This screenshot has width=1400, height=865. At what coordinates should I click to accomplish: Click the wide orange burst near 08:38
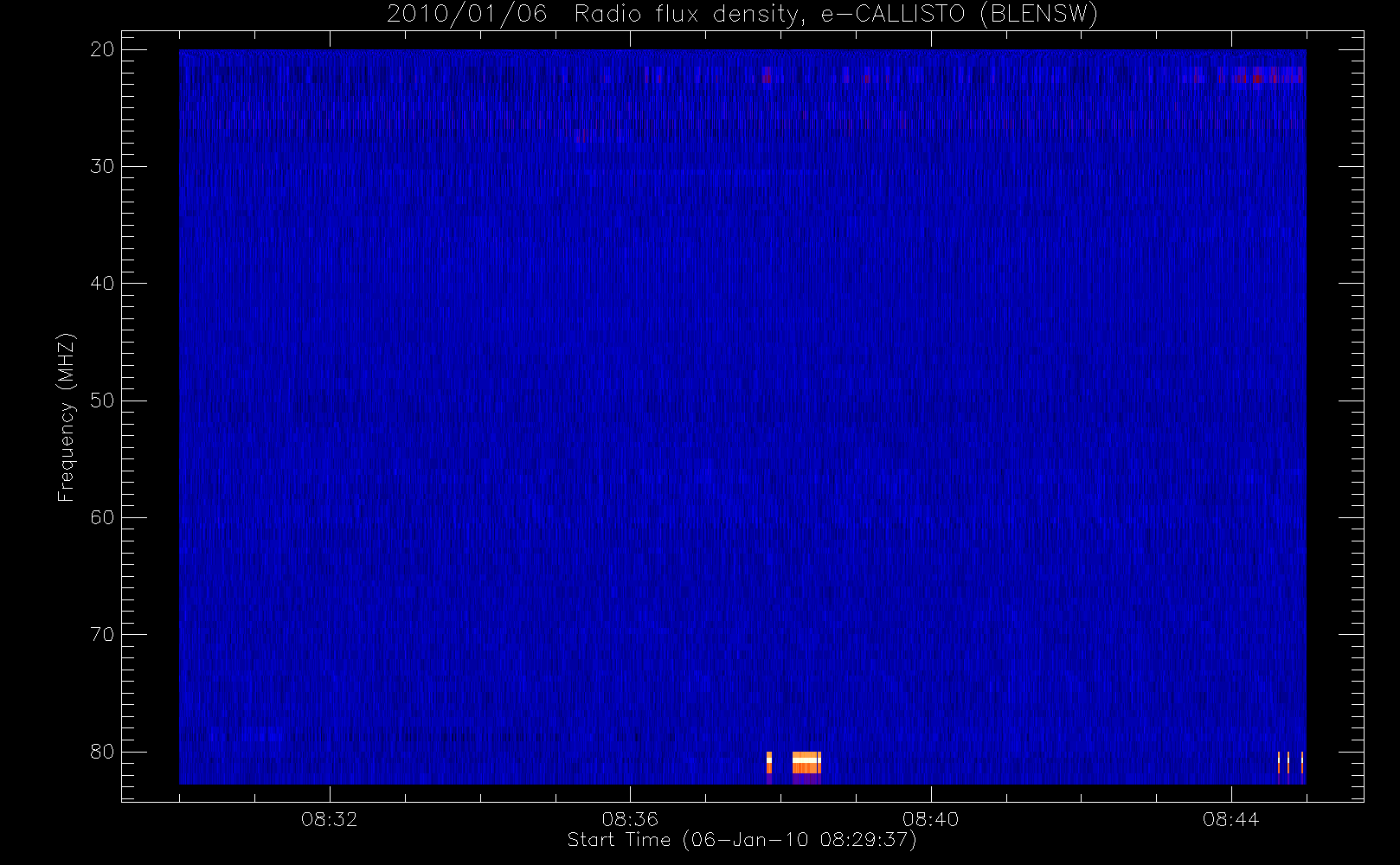[806, 763]
